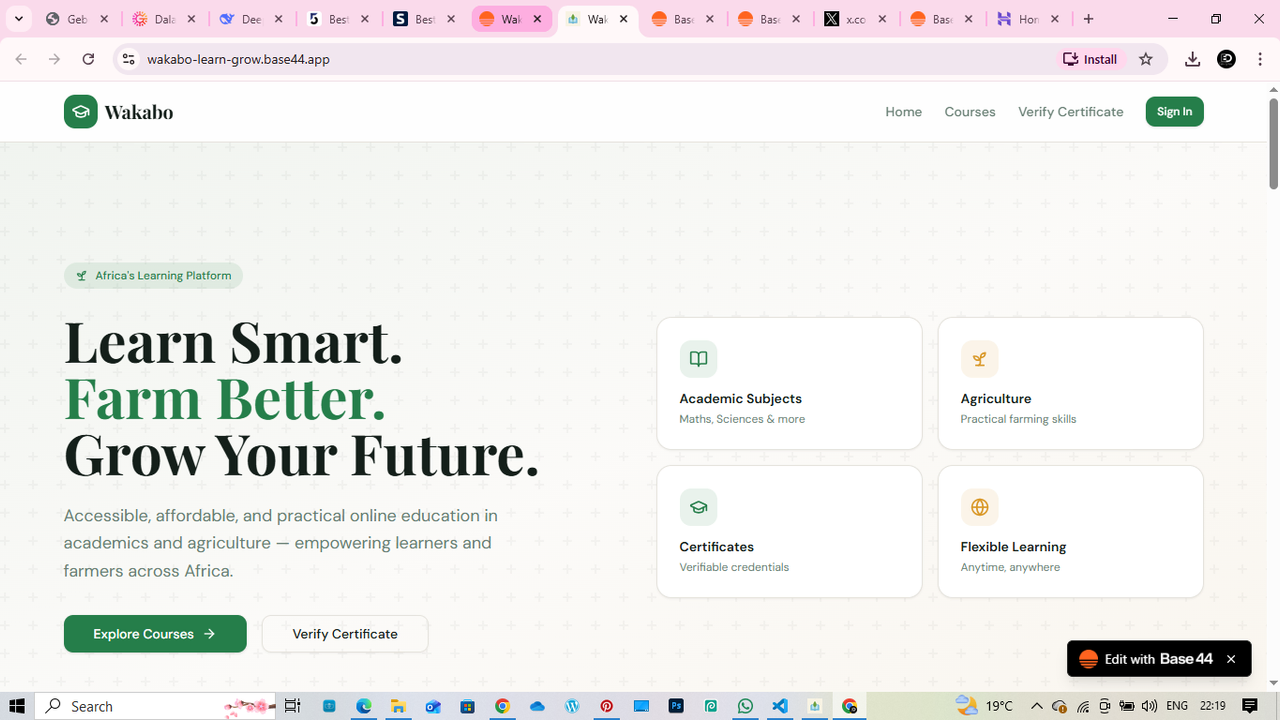This screenshot has width=1280, height=720.
Task: Click the green Sign In button
Action: 1174,112
